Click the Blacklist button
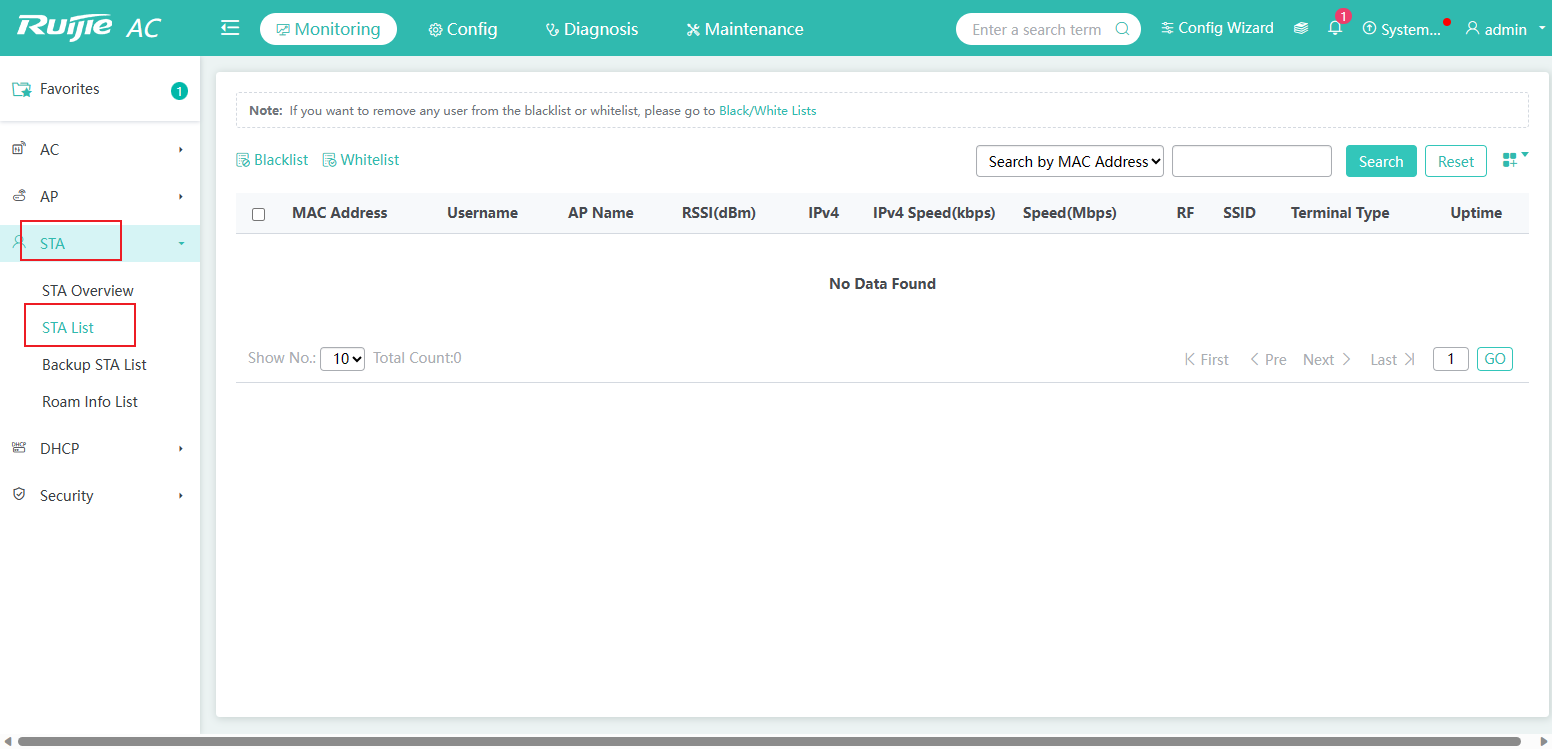This screenshot has height=749, width=1552. click(272, 160)
